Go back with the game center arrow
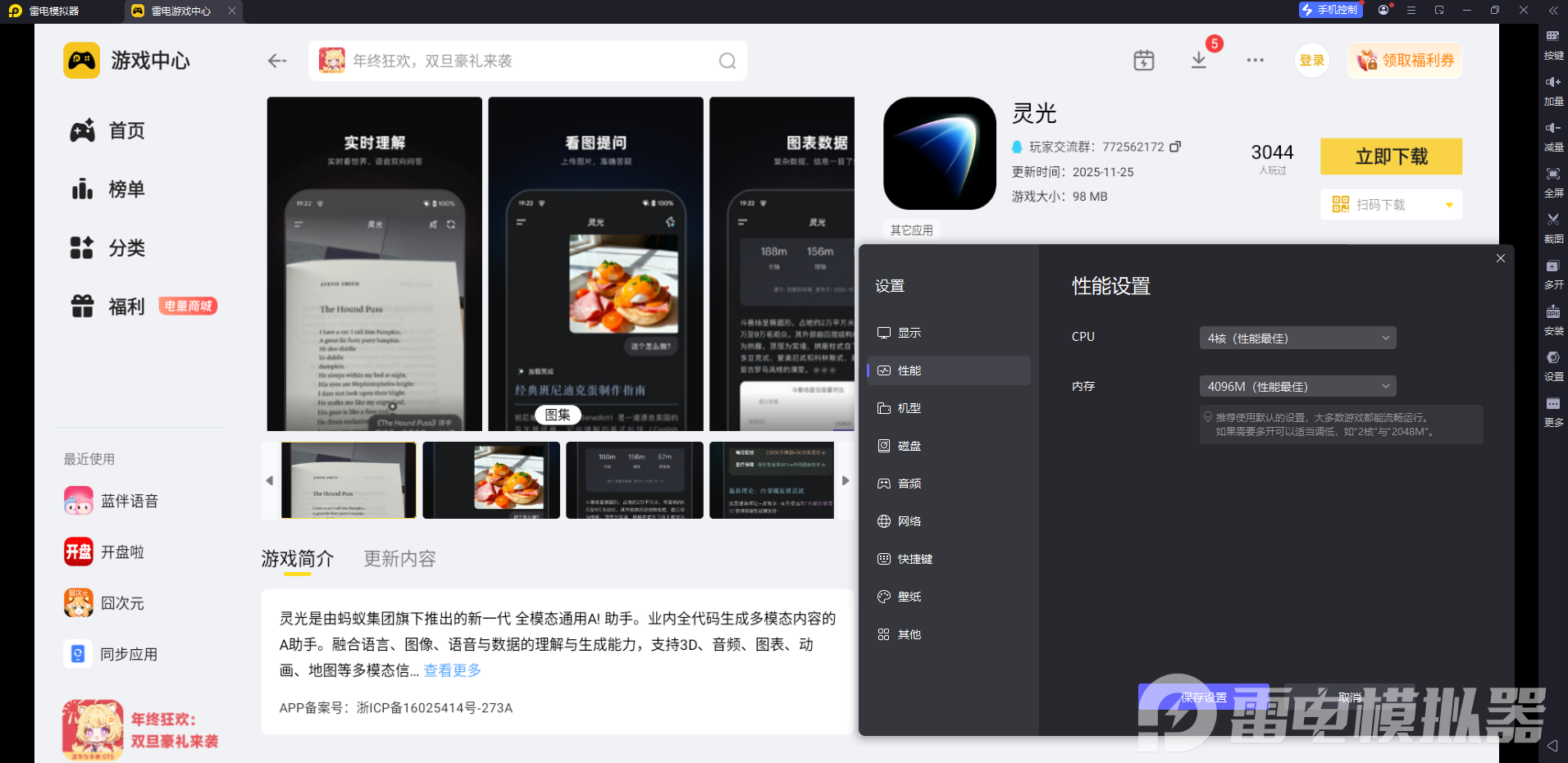 [x=277, y=61]
